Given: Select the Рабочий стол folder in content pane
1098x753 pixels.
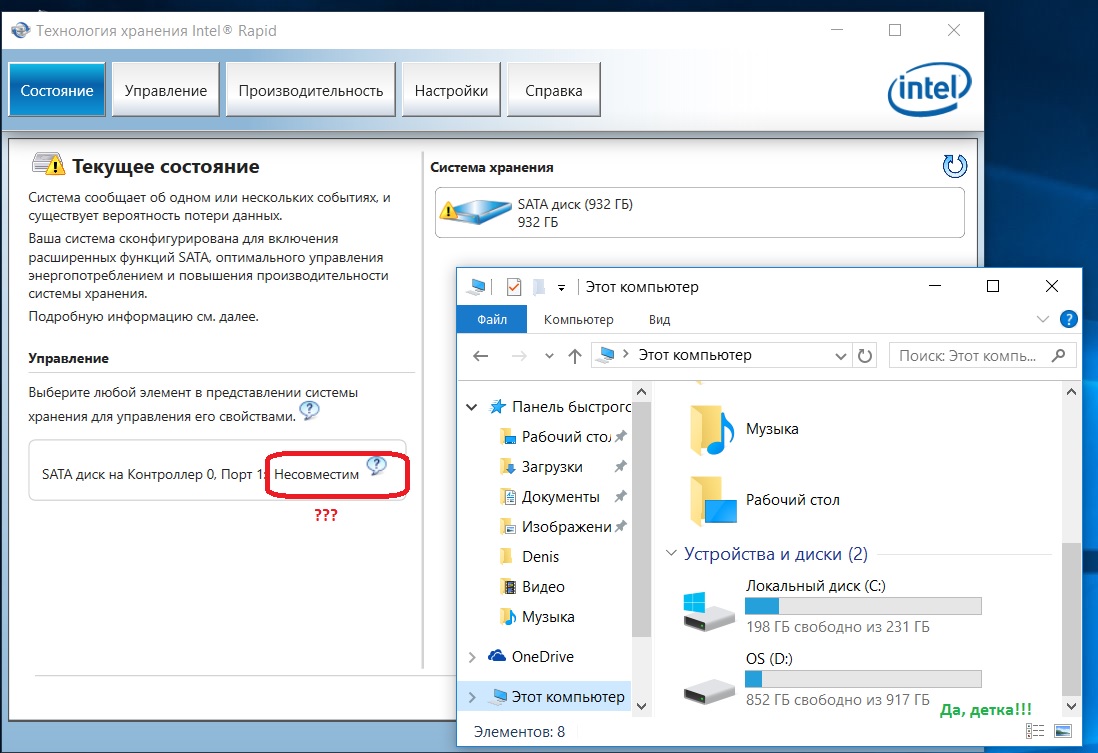Looking at the screenshot, I should click(x=763, y=500).
